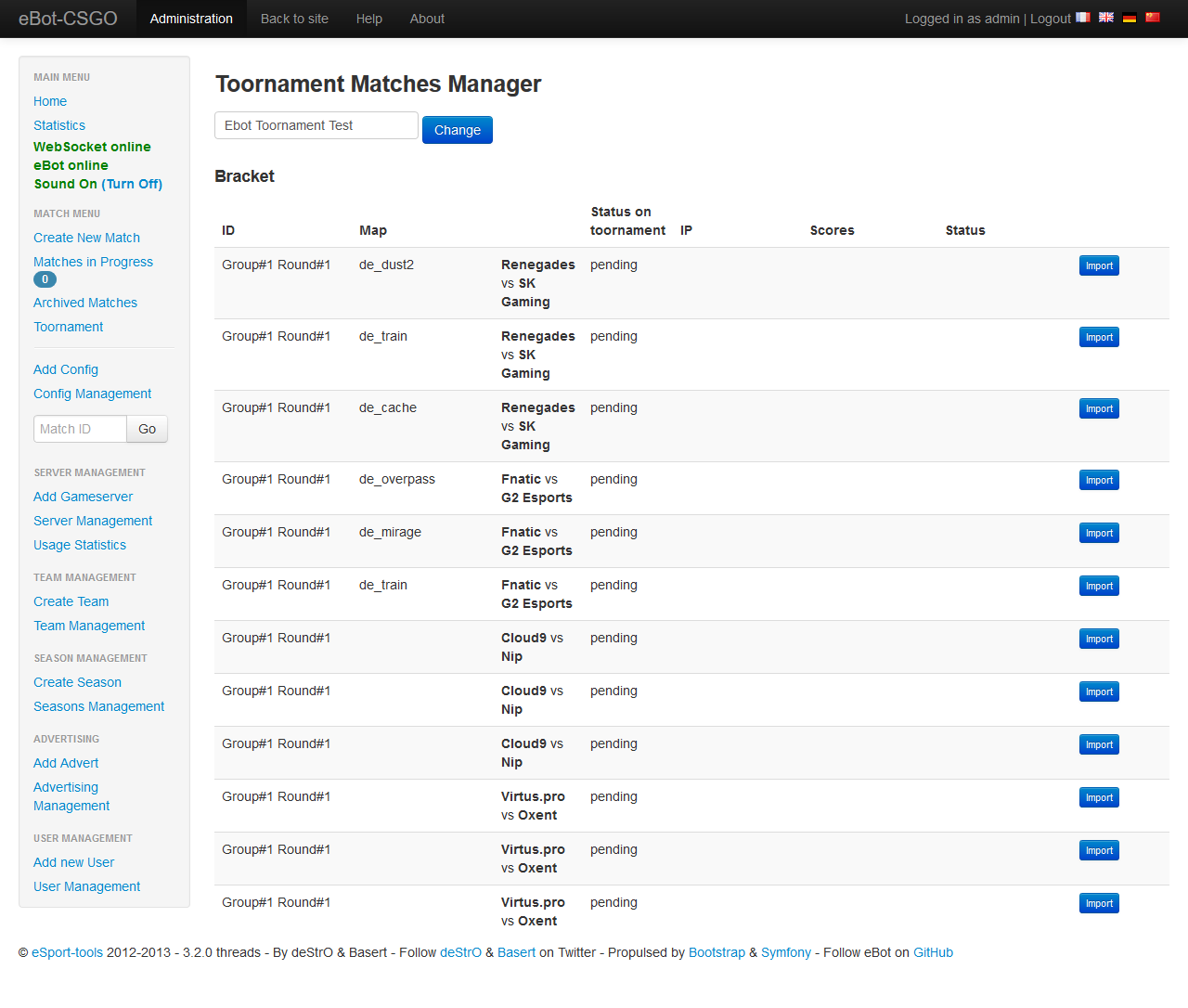Import the Renegades vs SK Gaming de_dust2 match
Viewport: 1188px width, 1008px height.
(x=1099, y=265)
